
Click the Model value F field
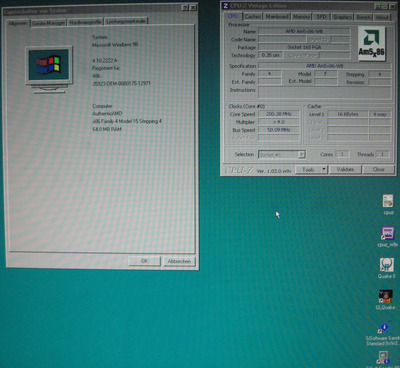coord(325,74)
